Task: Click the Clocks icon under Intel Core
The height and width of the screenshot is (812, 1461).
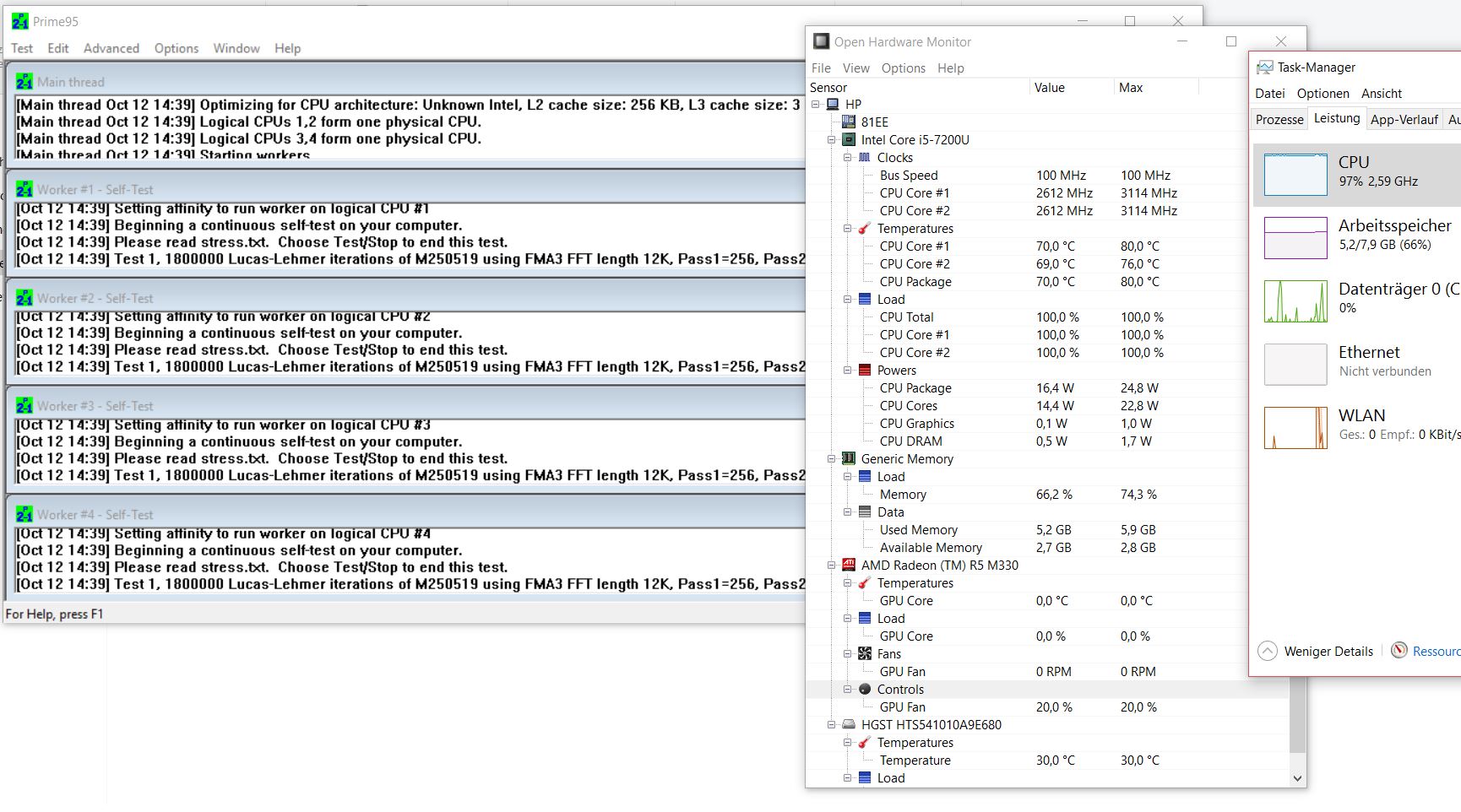Action: click(865, 158)
